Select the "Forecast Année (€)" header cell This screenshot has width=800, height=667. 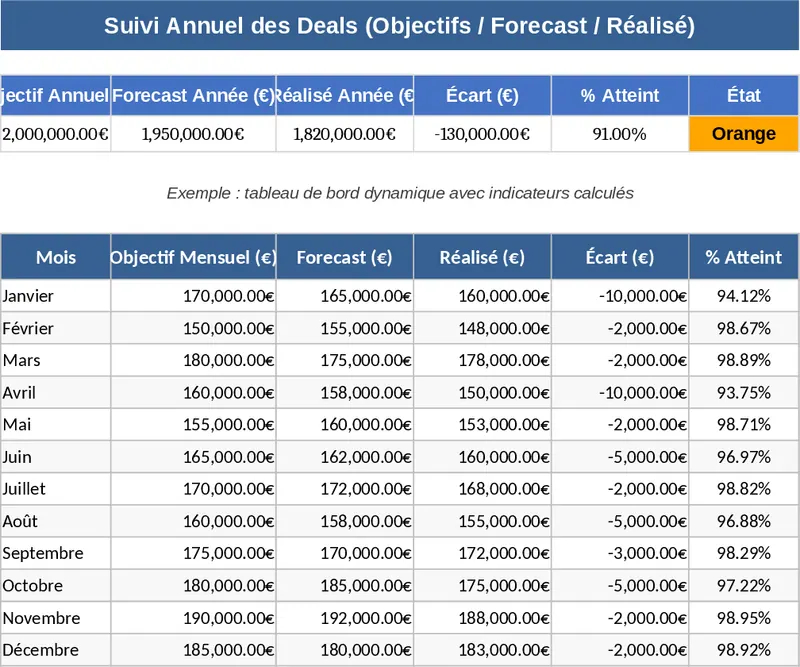tap(193, 96)
